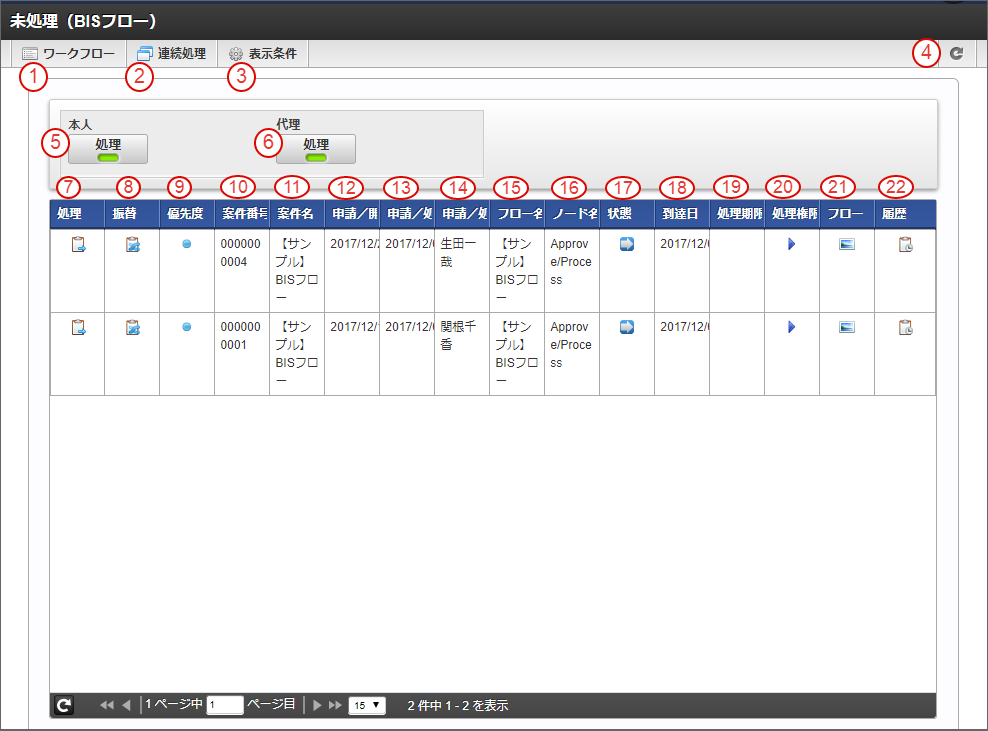Click applicant name 生田一哉
Image resolution: width=988 pixels, height=731 pixels.
coord(458,253)
